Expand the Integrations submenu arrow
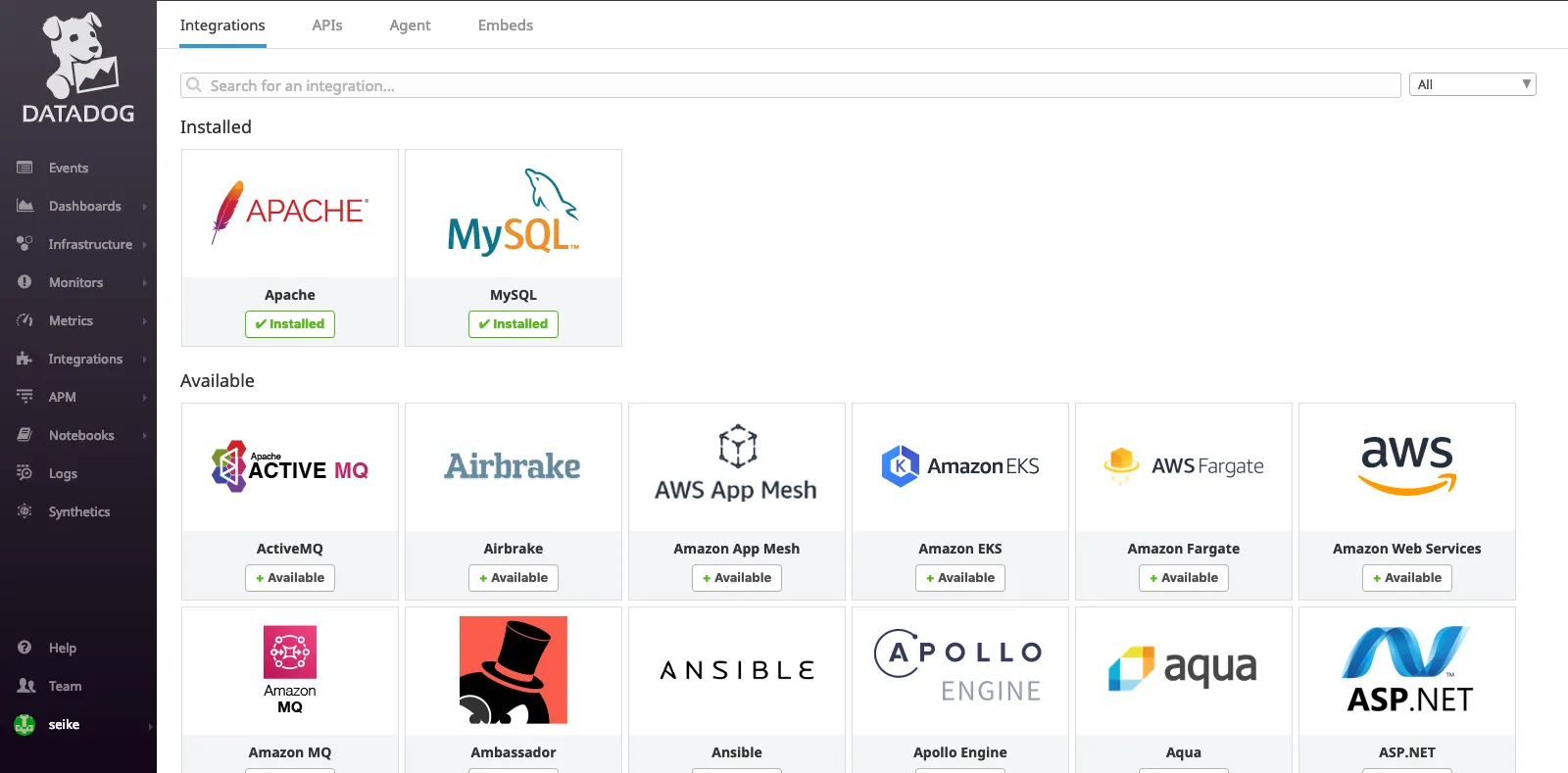Viewport: 1568px width, 773px height. coord(145,360)
